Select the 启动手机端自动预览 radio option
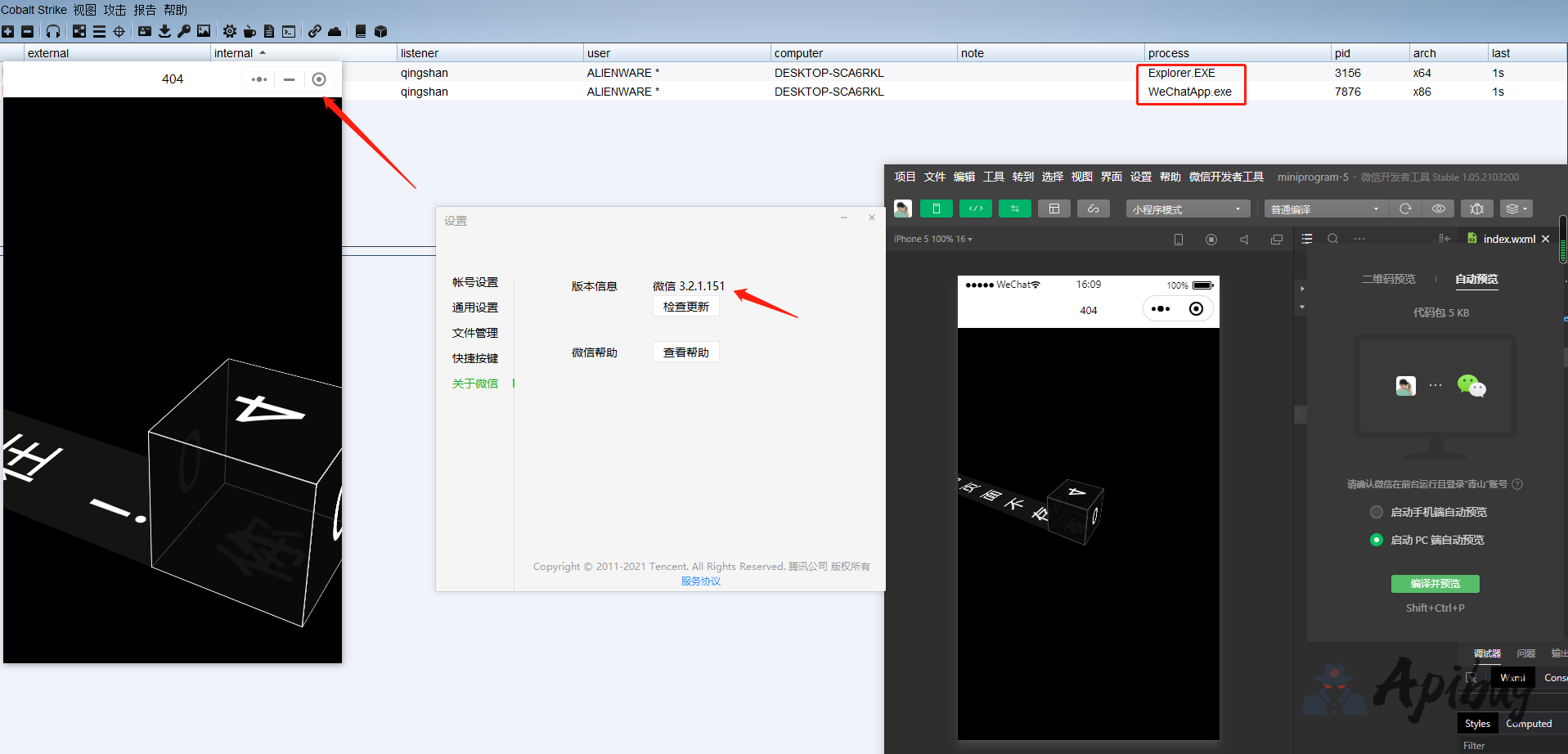The image size is (1568, 754). [1377, 512]
